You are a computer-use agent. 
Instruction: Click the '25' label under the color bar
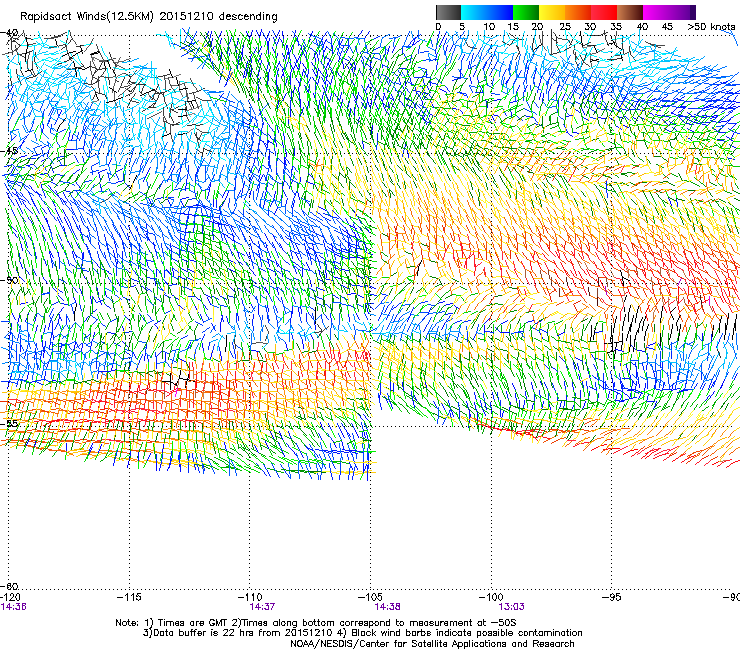(x=565, y=27)
